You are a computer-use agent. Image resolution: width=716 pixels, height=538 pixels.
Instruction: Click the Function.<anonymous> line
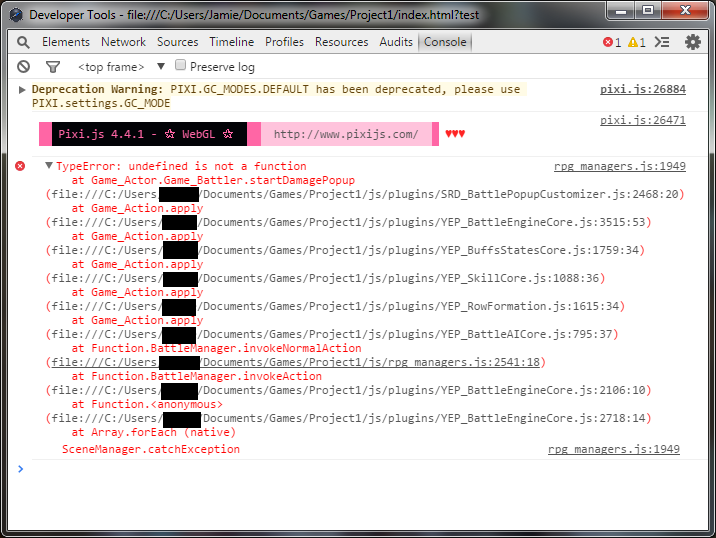click(x=147, y=405)
